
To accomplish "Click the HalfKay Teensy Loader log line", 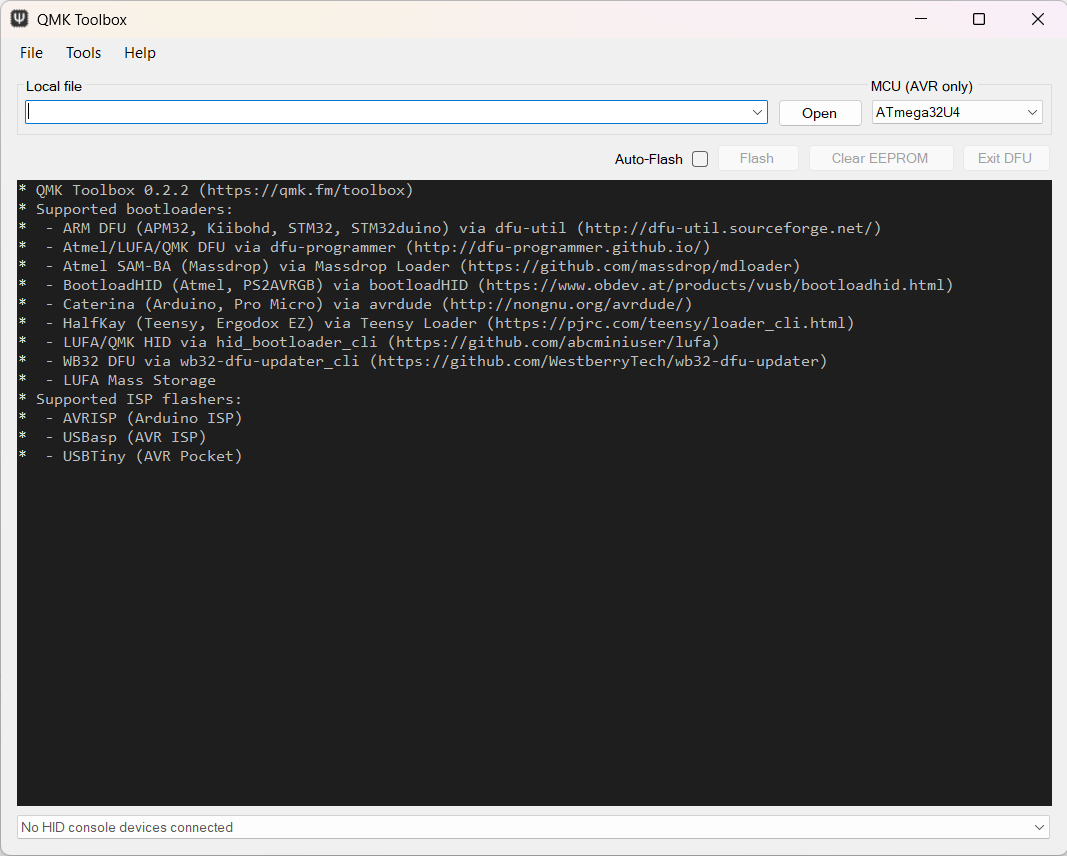I will point(436,324).
